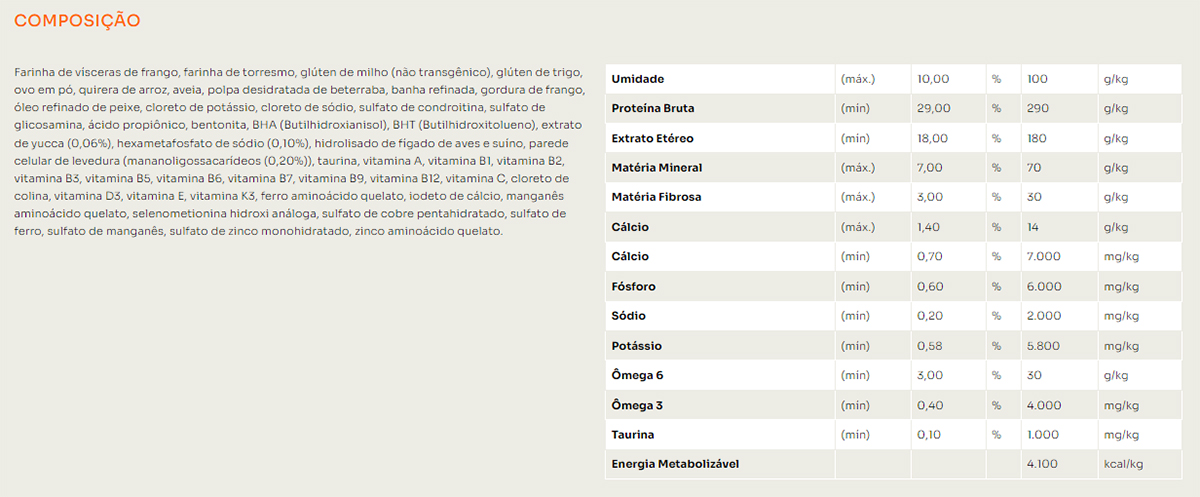Click the Potássio row label
This screenshot has width=1200, height=497.
click(636, 346)
